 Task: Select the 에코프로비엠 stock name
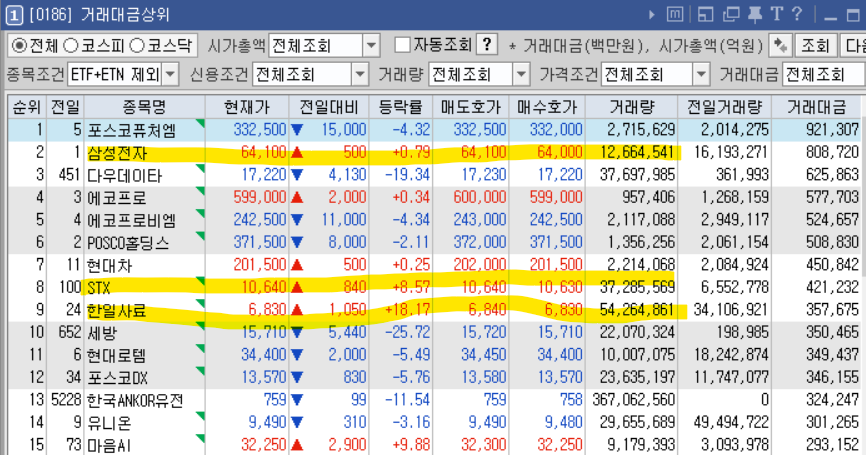coord(131,220)
